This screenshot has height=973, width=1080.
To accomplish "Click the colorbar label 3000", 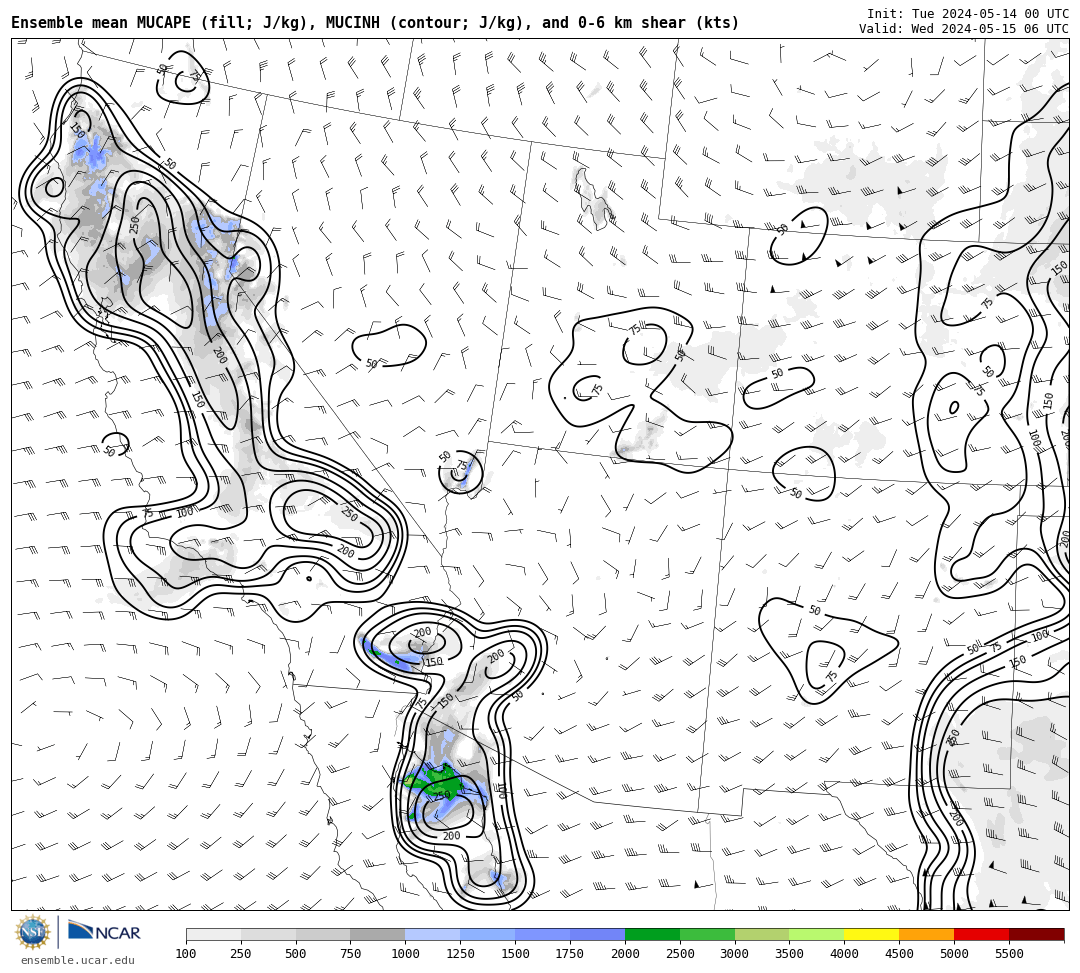I will 734,954.
